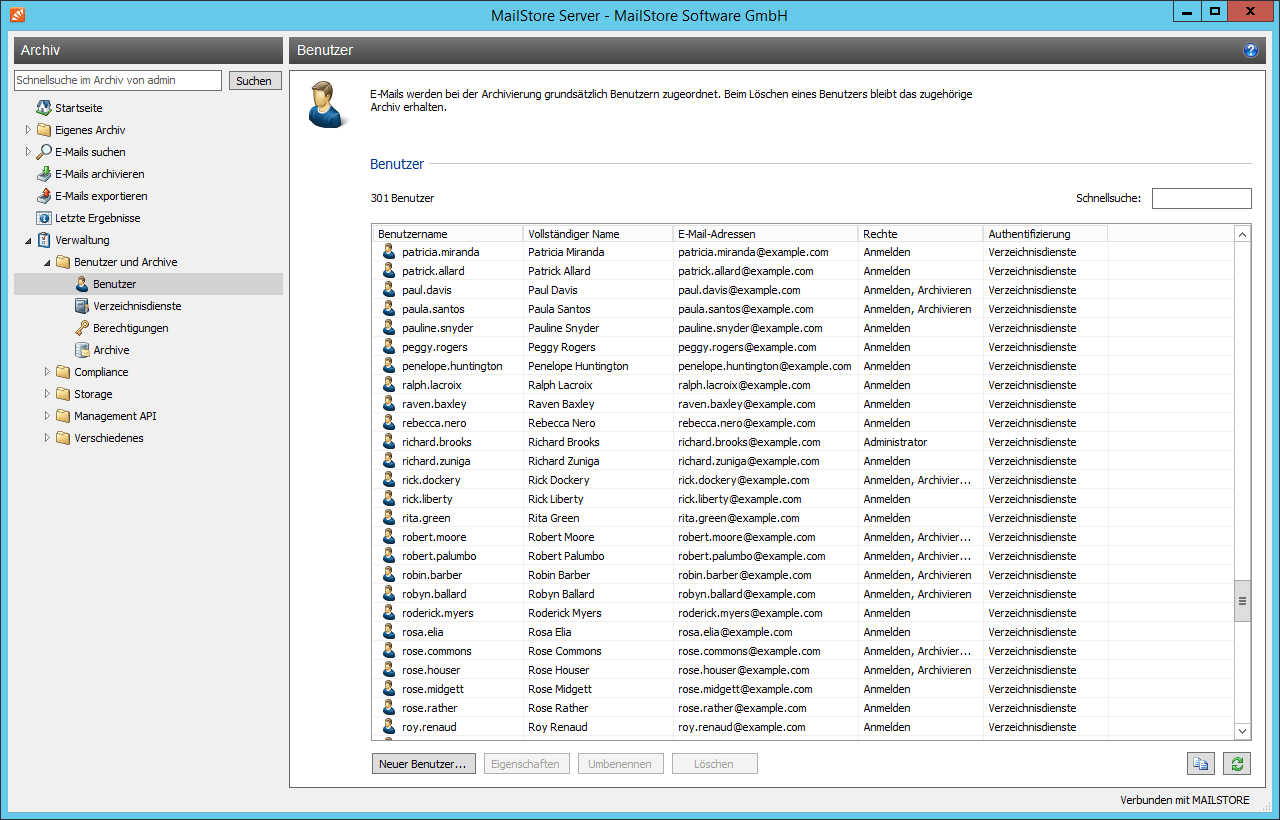Click the Umbenennen button
The height and width of the screenshot is (820, 1280).
pos(620,764)
